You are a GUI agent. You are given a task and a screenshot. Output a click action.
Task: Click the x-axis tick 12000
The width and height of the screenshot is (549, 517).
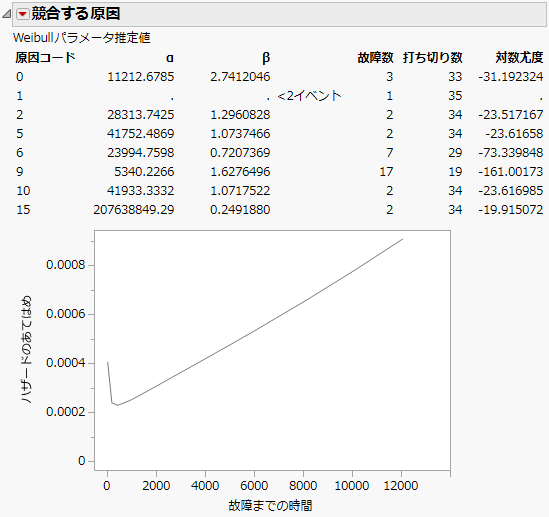[401, 486]
